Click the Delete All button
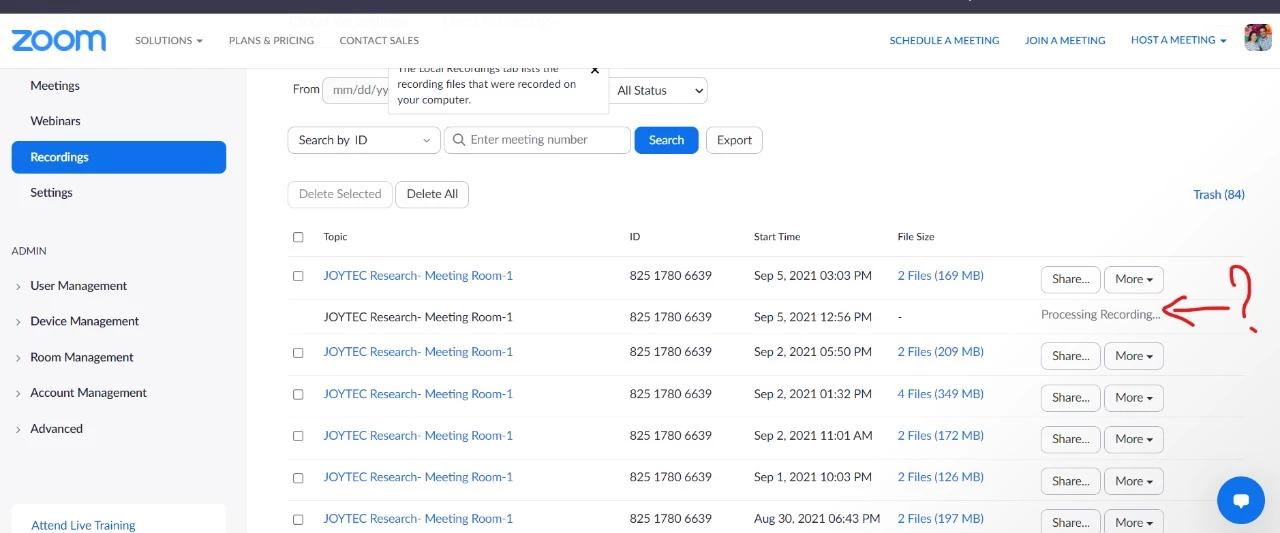 tap(432, 194)
